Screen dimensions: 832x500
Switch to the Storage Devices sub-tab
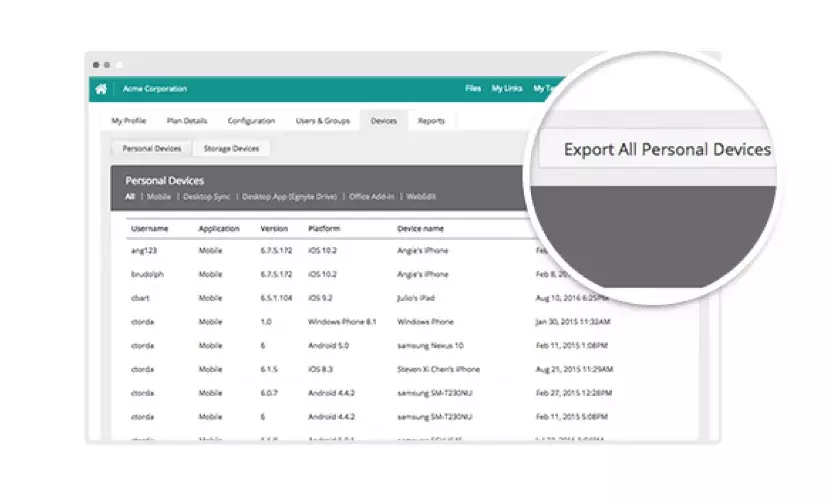[x=231, y=149]
